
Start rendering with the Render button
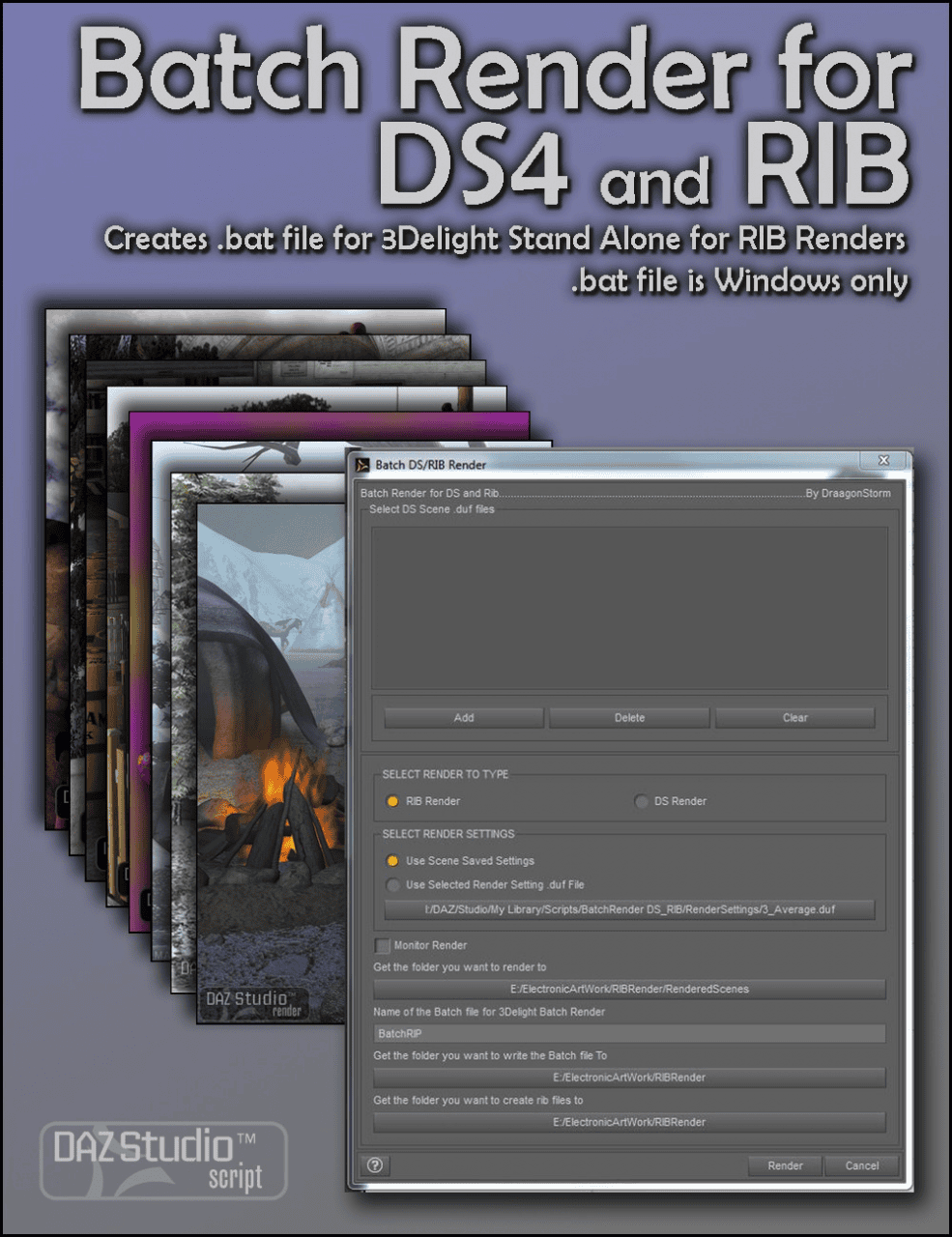pyautogui.click(x=784, y=1165)
